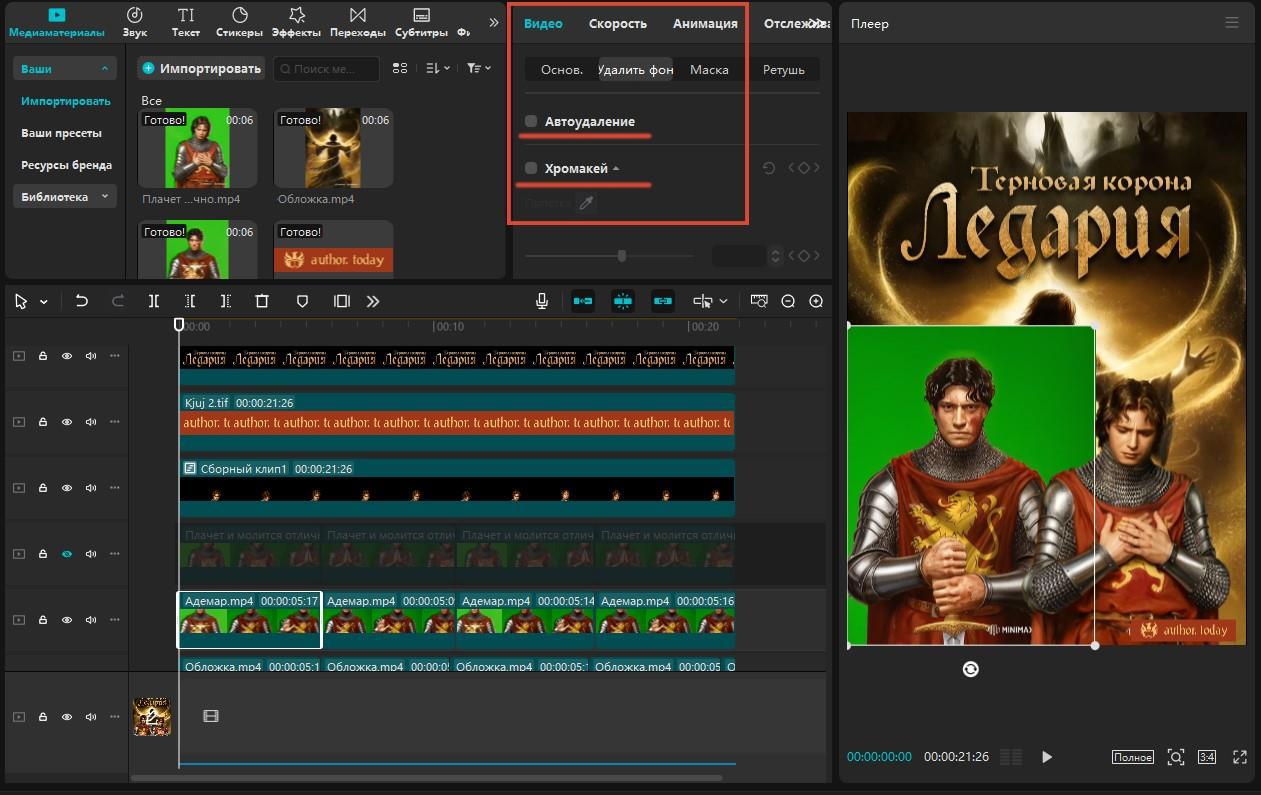Click the chroma key intensity slider handle
The width and height of the screenshot is (1261, 795).
coord(622,256)
